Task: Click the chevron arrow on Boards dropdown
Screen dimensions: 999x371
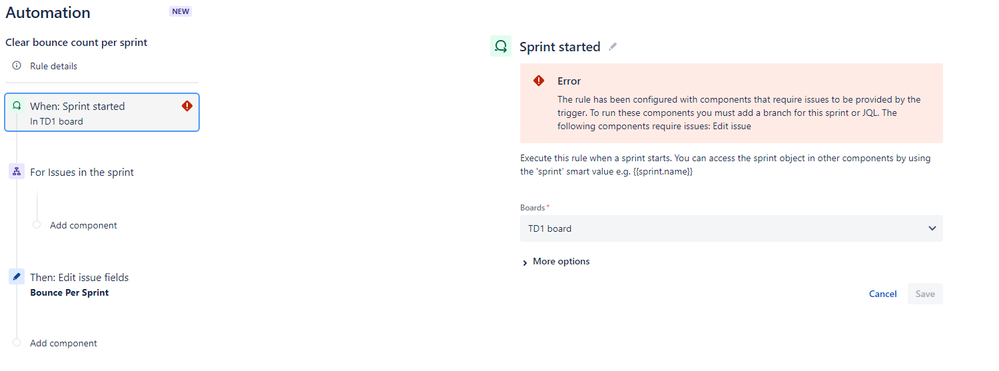Action: coord(932,228)
